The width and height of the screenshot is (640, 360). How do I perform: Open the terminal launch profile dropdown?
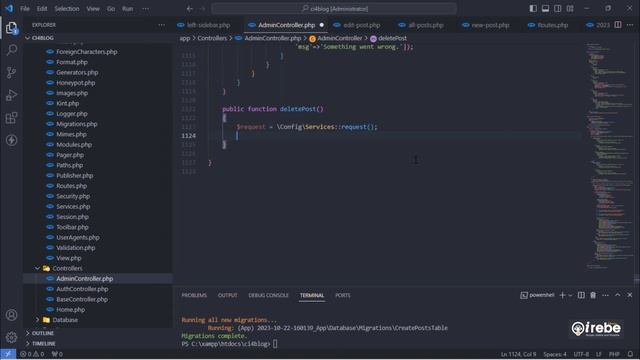[x=570, y=295]
